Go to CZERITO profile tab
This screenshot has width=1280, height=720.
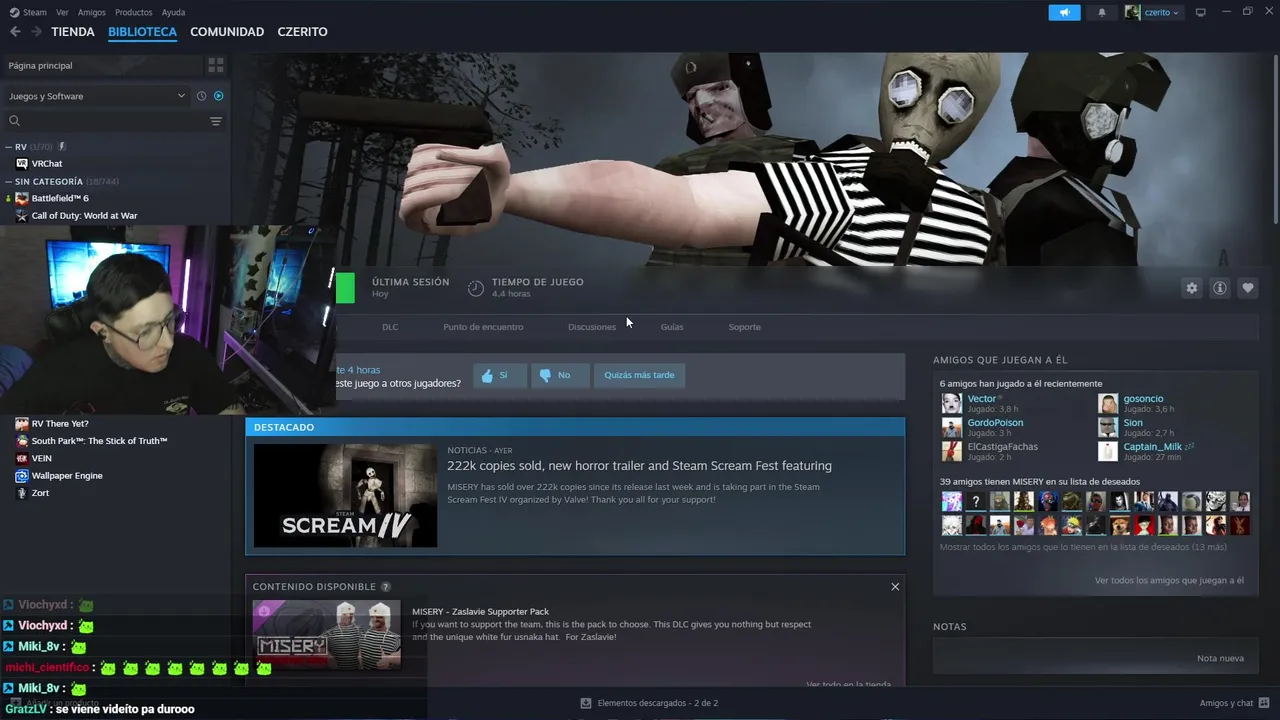pyautogui.click(x=302, y=32)
